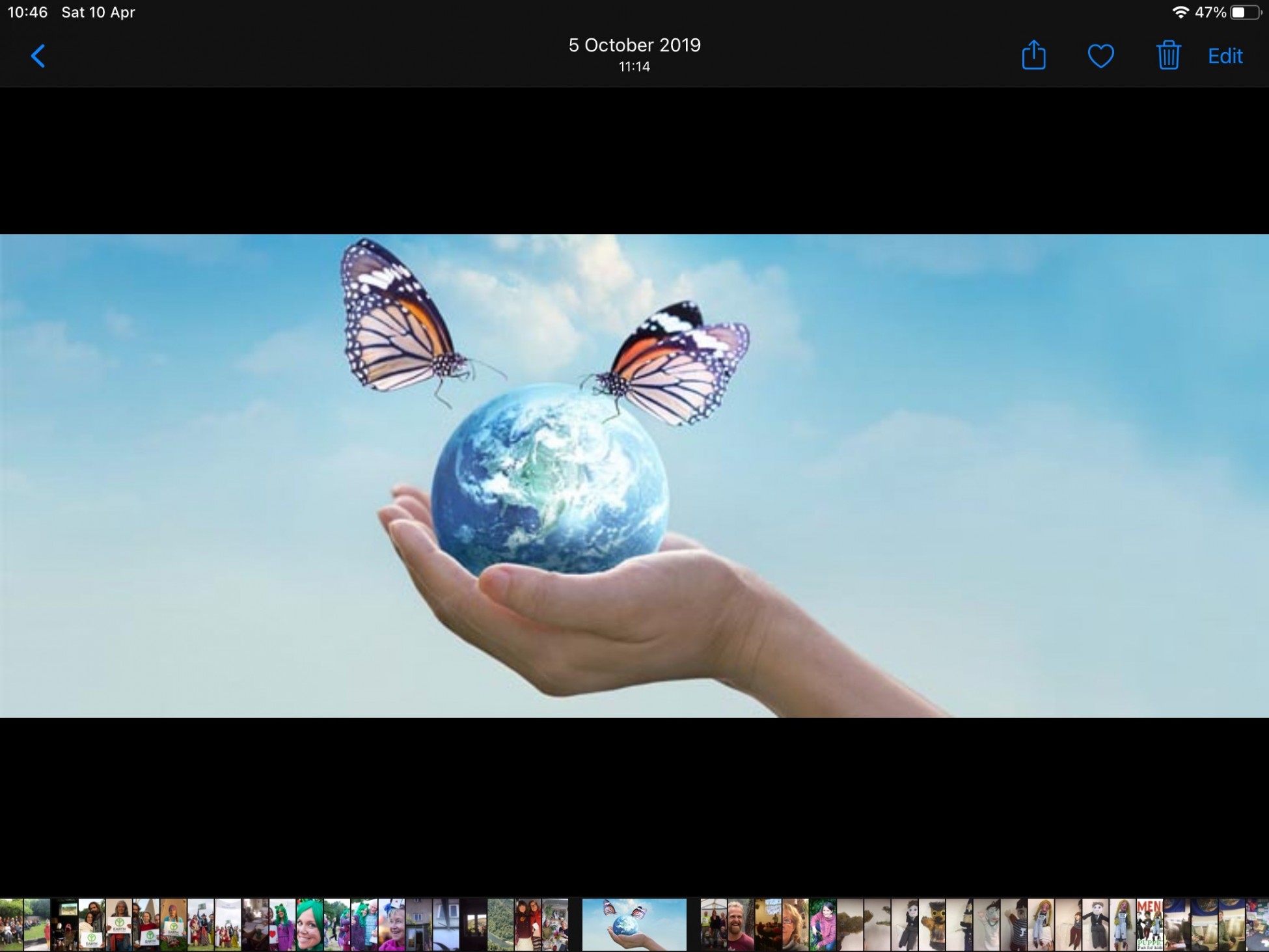Open the owl puppet thumbnail

tap(932, 925)
